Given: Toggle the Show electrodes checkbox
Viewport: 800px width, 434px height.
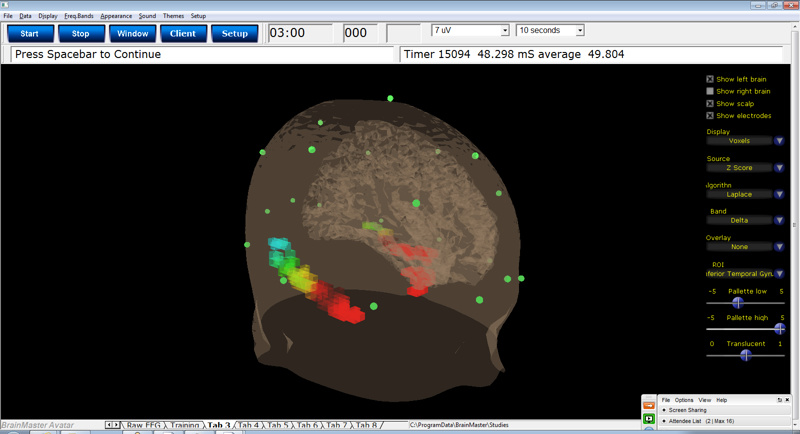Looking at the screenshot, I should click(710, 116).
